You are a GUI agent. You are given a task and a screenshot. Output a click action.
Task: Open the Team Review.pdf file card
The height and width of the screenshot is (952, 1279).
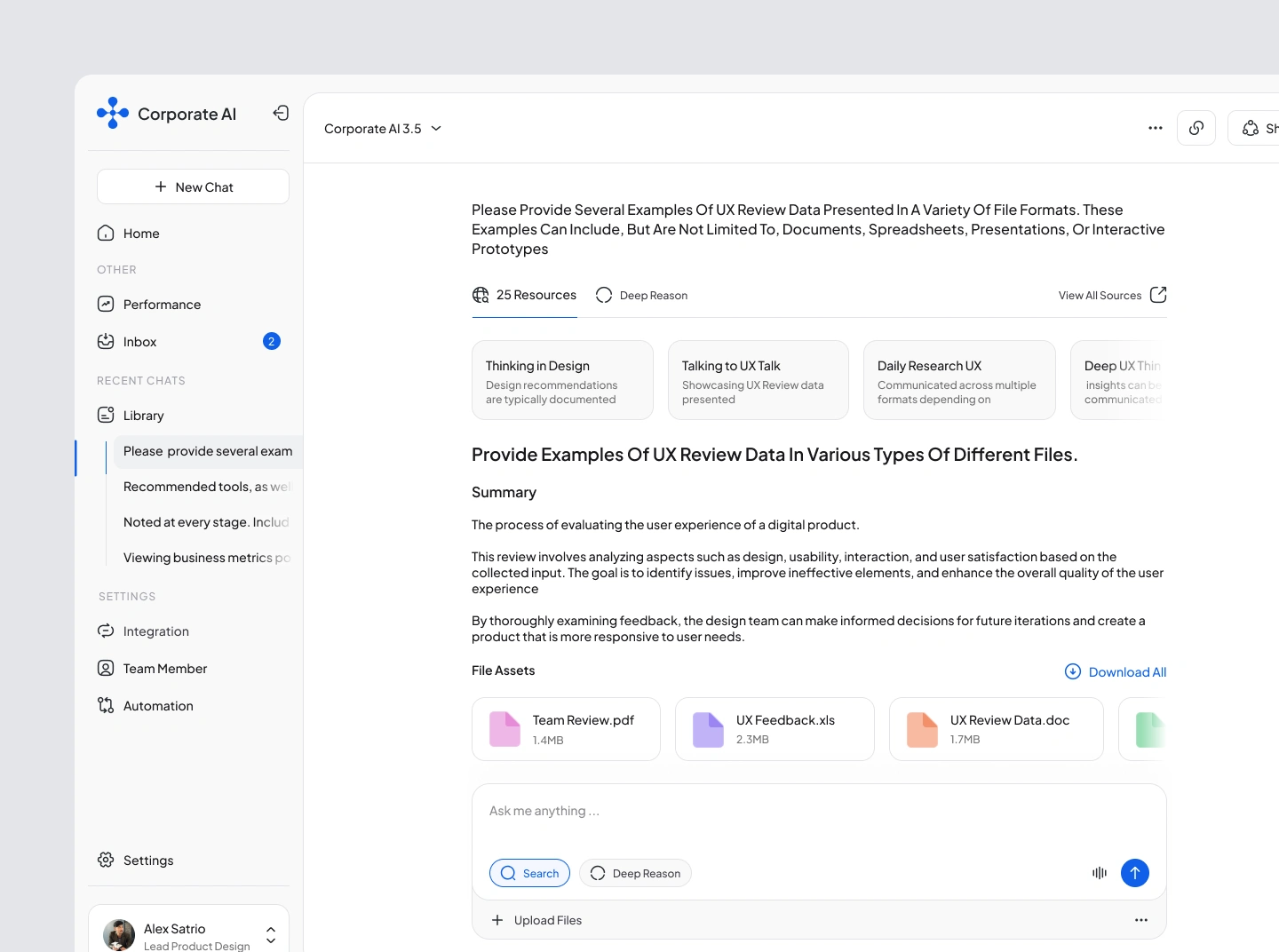click(x=566, y=729)
